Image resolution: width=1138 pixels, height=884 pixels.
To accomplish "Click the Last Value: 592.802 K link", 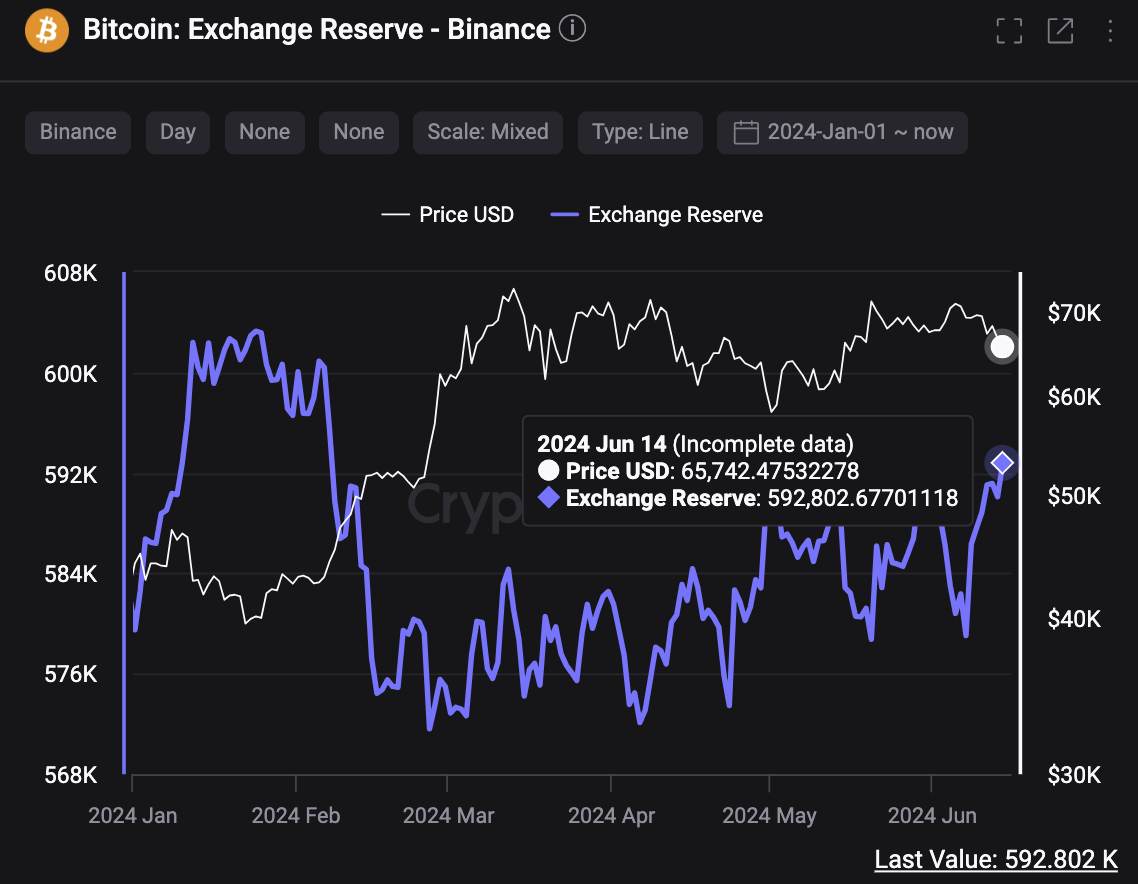I will pos(996,859).
